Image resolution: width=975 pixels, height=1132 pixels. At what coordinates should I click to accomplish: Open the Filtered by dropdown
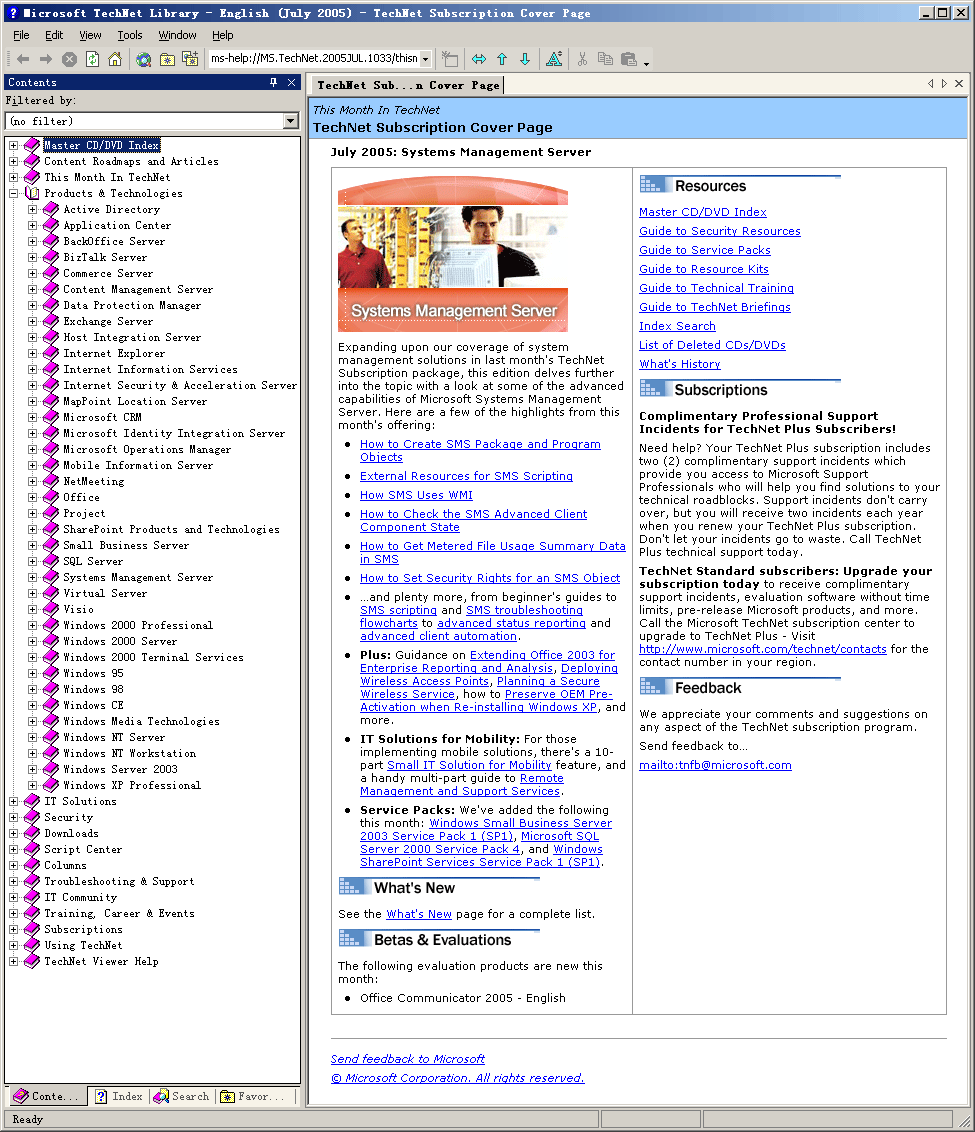point(291,121)
